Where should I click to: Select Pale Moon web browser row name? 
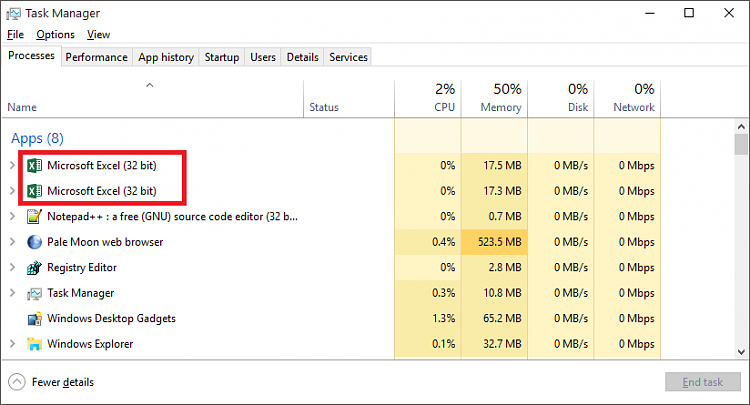(x=105, y=242)
